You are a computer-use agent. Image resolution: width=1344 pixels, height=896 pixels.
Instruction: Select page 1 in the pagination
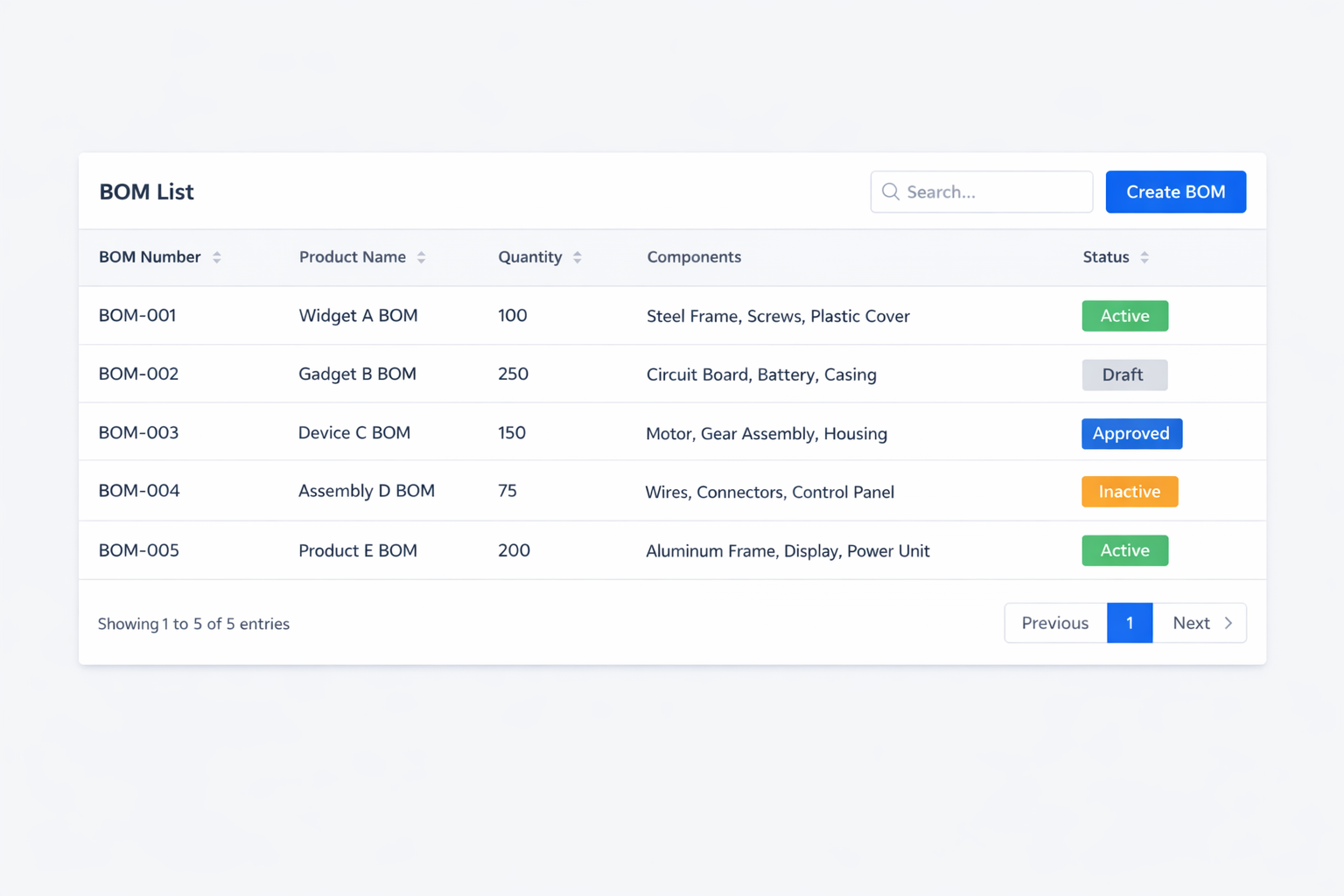click(x=1129, y=623)
